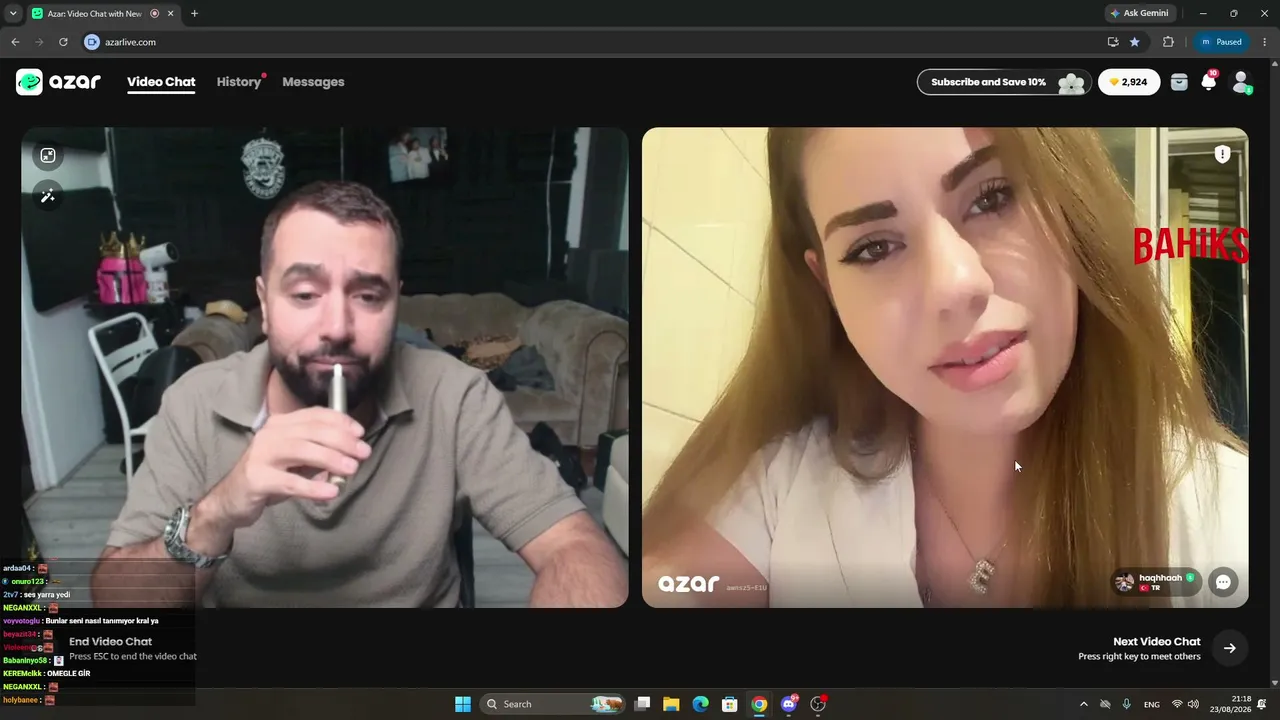Report the matched user via exclamation icon
This screenshot has width=1280, height=720.
pos(1222,154)
